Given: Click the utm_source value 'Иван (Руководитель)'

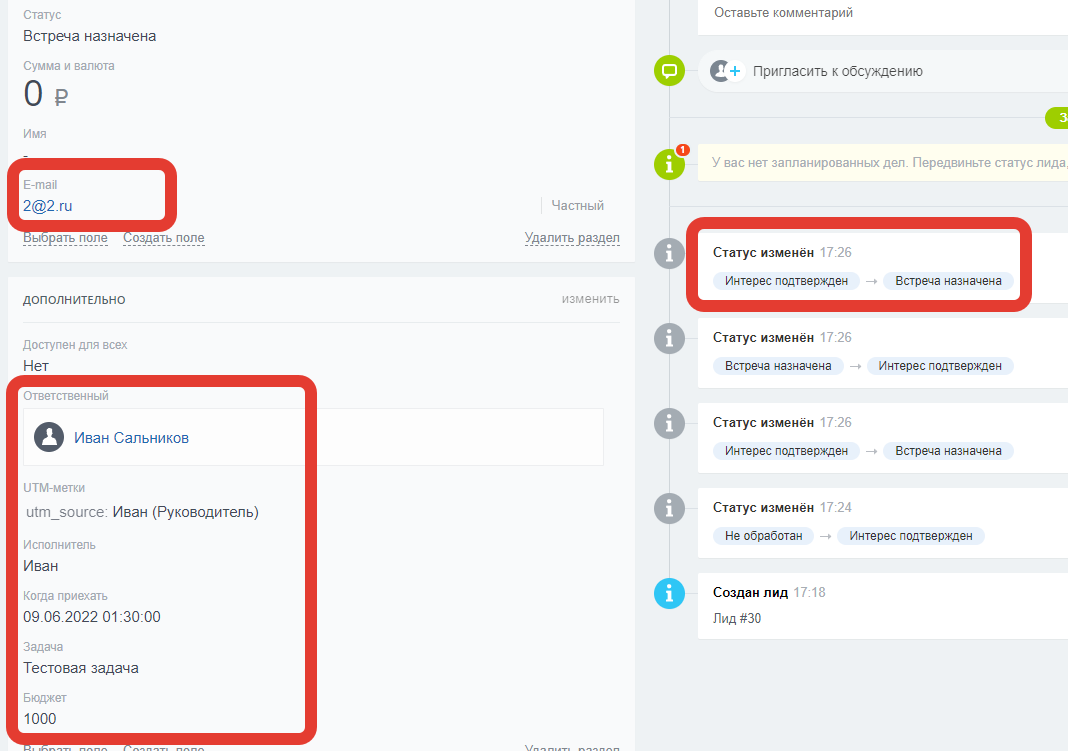Looking at the screenshot, I should (x=185, y=512).
